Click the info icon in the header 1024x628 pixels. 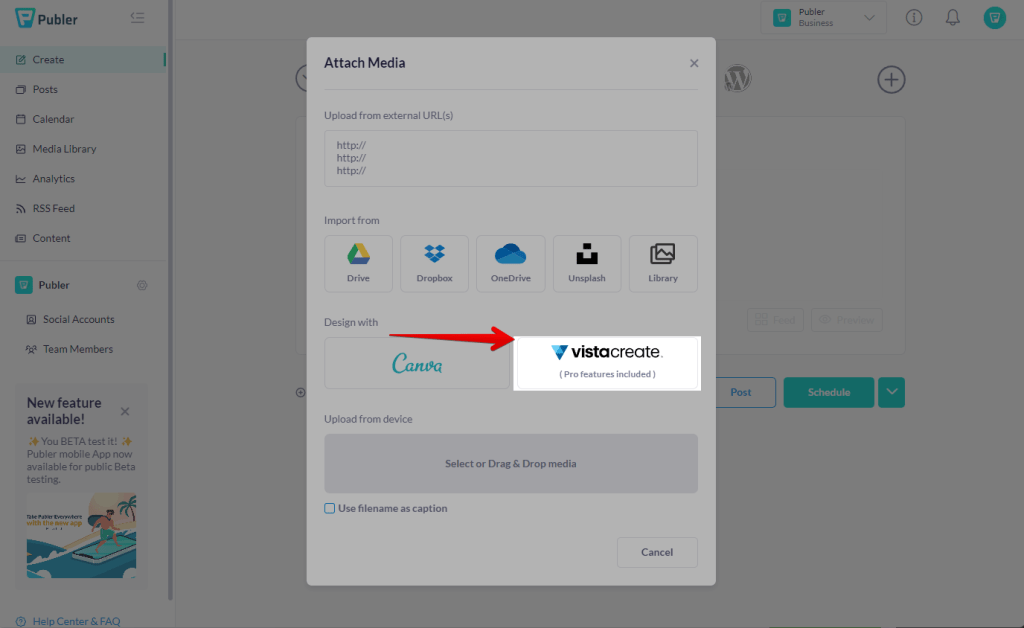(914, 18)
